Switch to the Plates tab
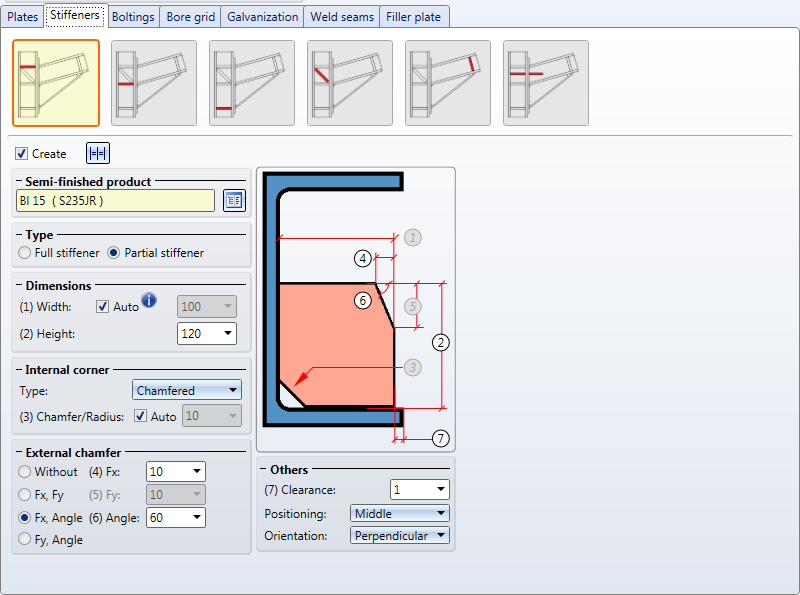The image size is (800, 595). 22,17
